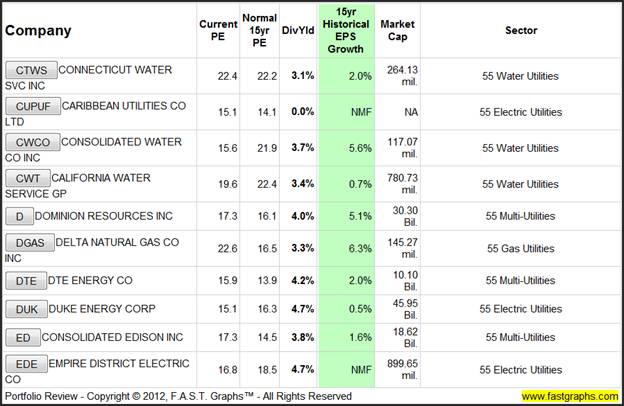Click the 15yr Historical EPS Growth header
Screen dimensions: 624x406
[346, 31]
